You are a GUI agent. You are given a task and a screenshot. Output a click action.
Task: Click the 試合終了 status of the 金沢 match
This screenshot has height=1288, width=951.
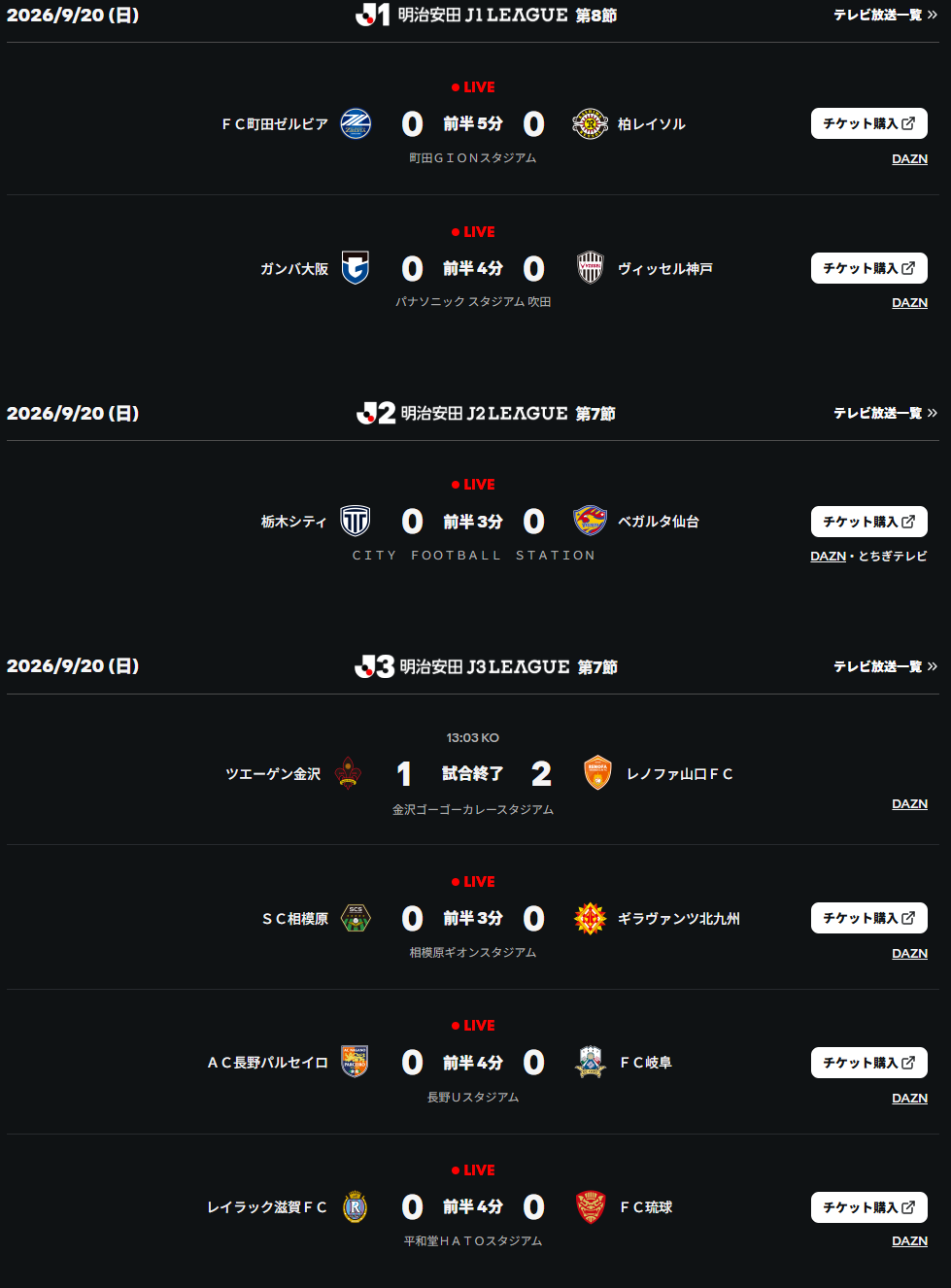(x=473, y=773)
